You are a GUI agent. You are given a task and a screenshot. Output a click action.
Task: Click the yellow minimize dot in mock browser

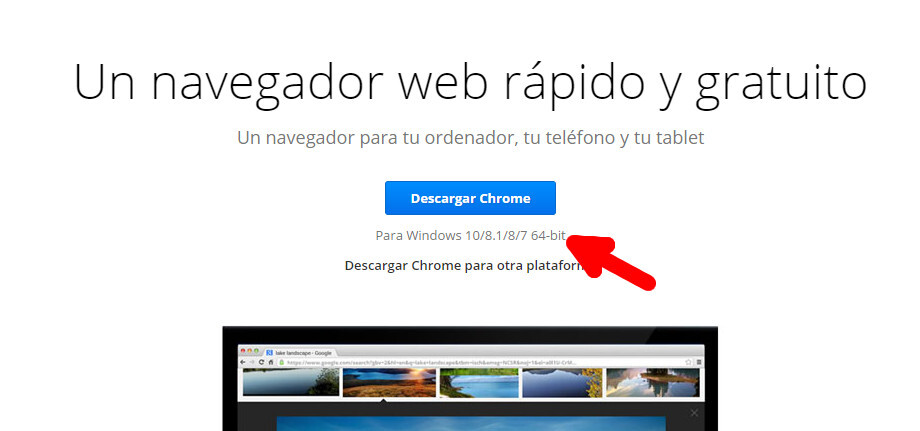[249, 351]
